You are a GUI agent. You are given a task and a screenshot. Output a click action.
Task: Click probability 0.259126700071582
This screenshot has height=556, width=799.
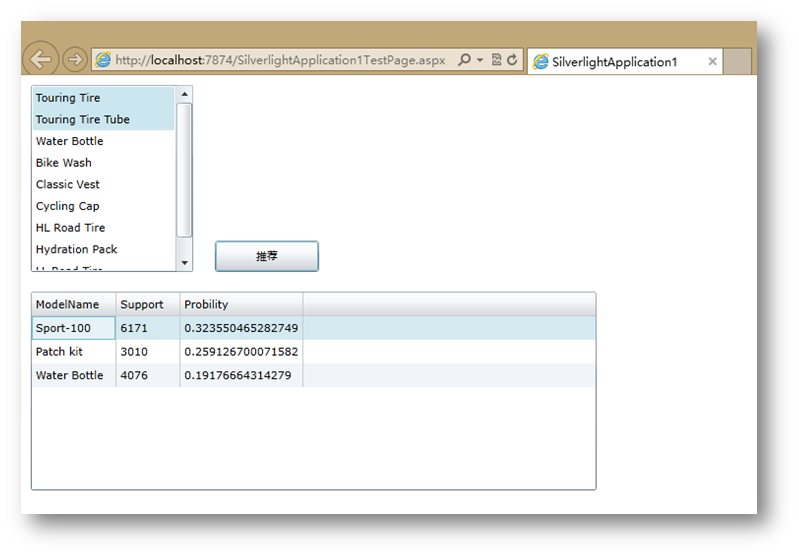(x=241, y=352)
